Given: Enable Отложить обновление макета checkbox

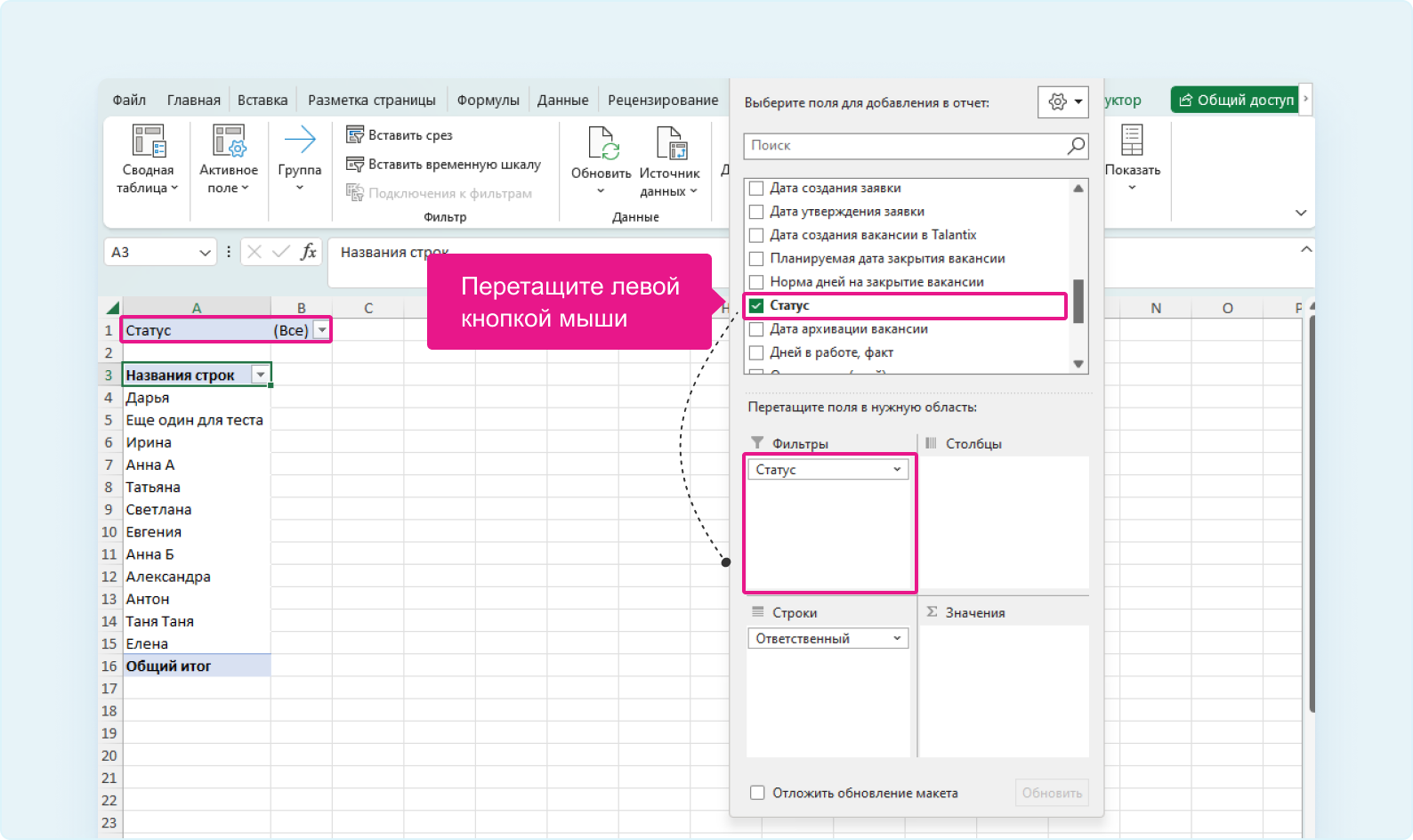Looking at the screenshot, I should pyautogui.click(x=757, y=793).
